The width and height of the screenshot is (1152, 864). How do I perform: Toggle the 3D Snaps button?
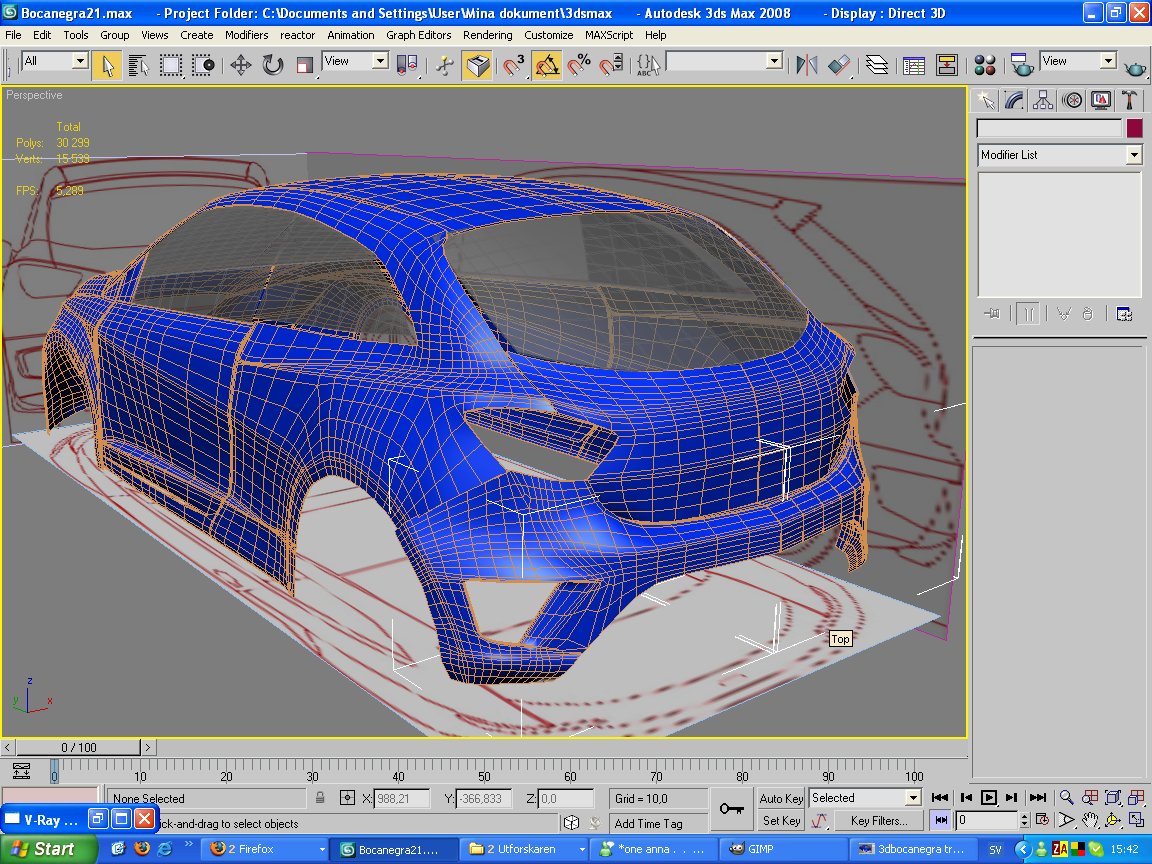pos(514,66)
